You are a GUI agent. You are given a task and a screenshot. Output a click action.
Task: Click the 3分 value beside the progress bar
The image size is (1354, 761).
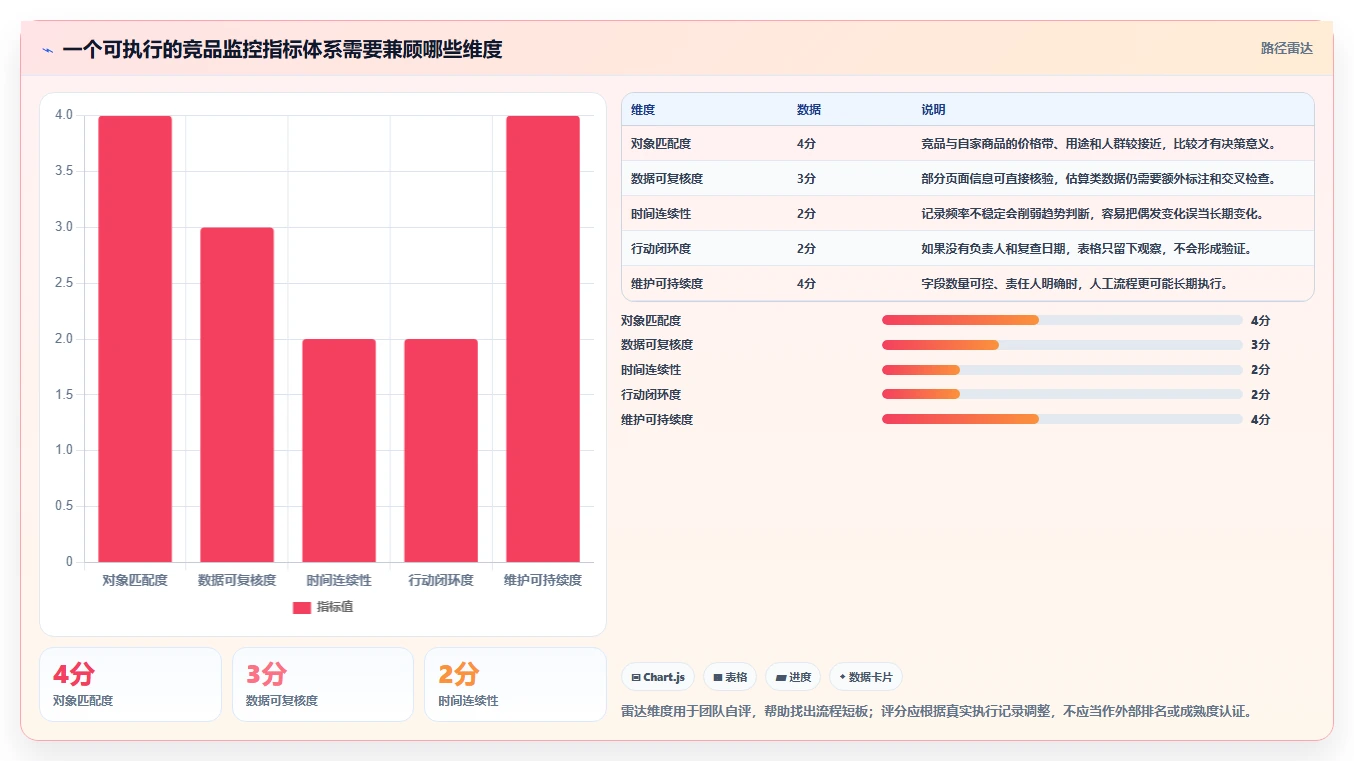click(1260, 345)
